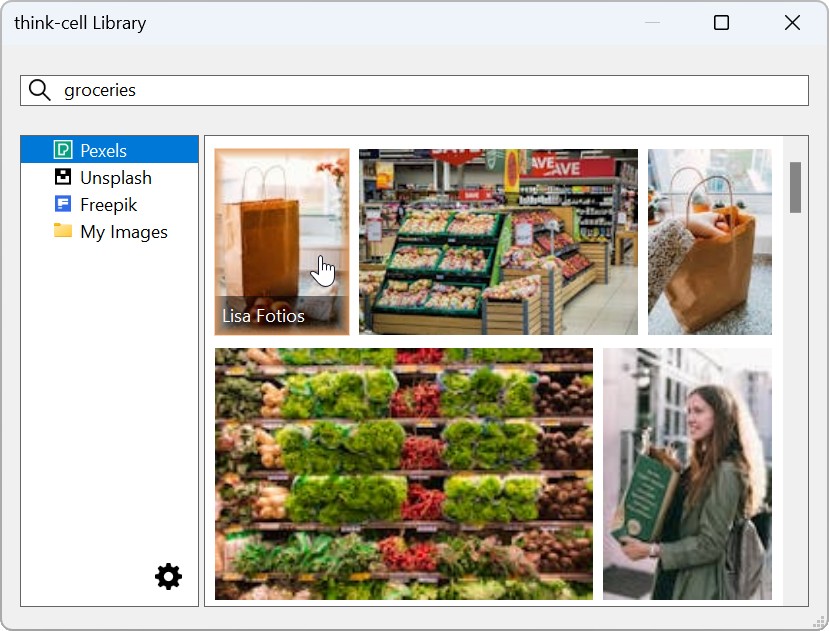
Task: Select the supermarket produce stand photo
Action: (498, 242)
